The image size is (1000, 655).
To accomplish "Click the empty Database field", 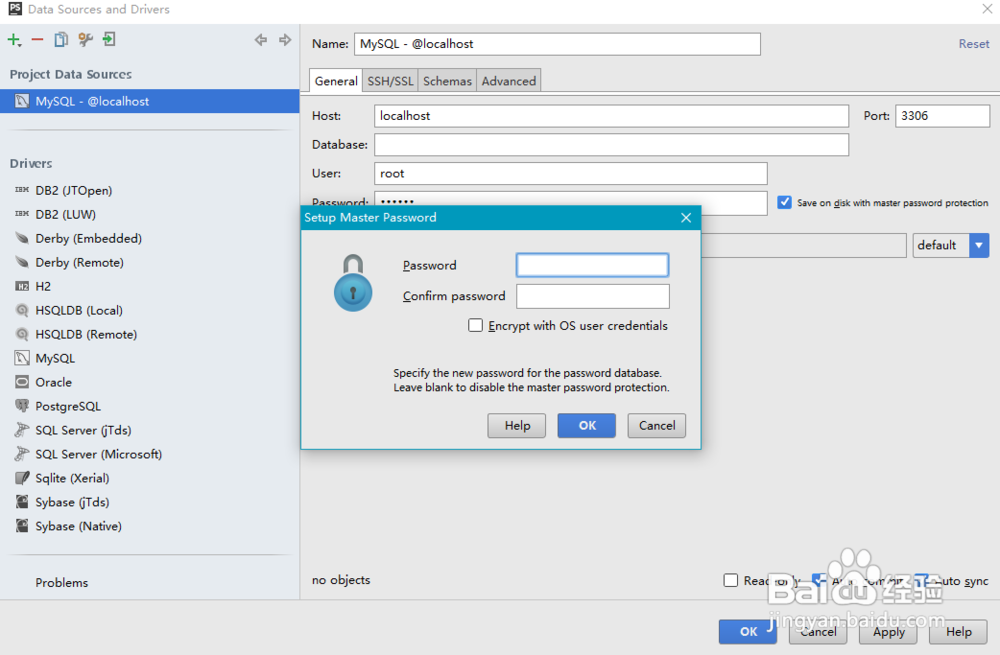I will point(611,145).
